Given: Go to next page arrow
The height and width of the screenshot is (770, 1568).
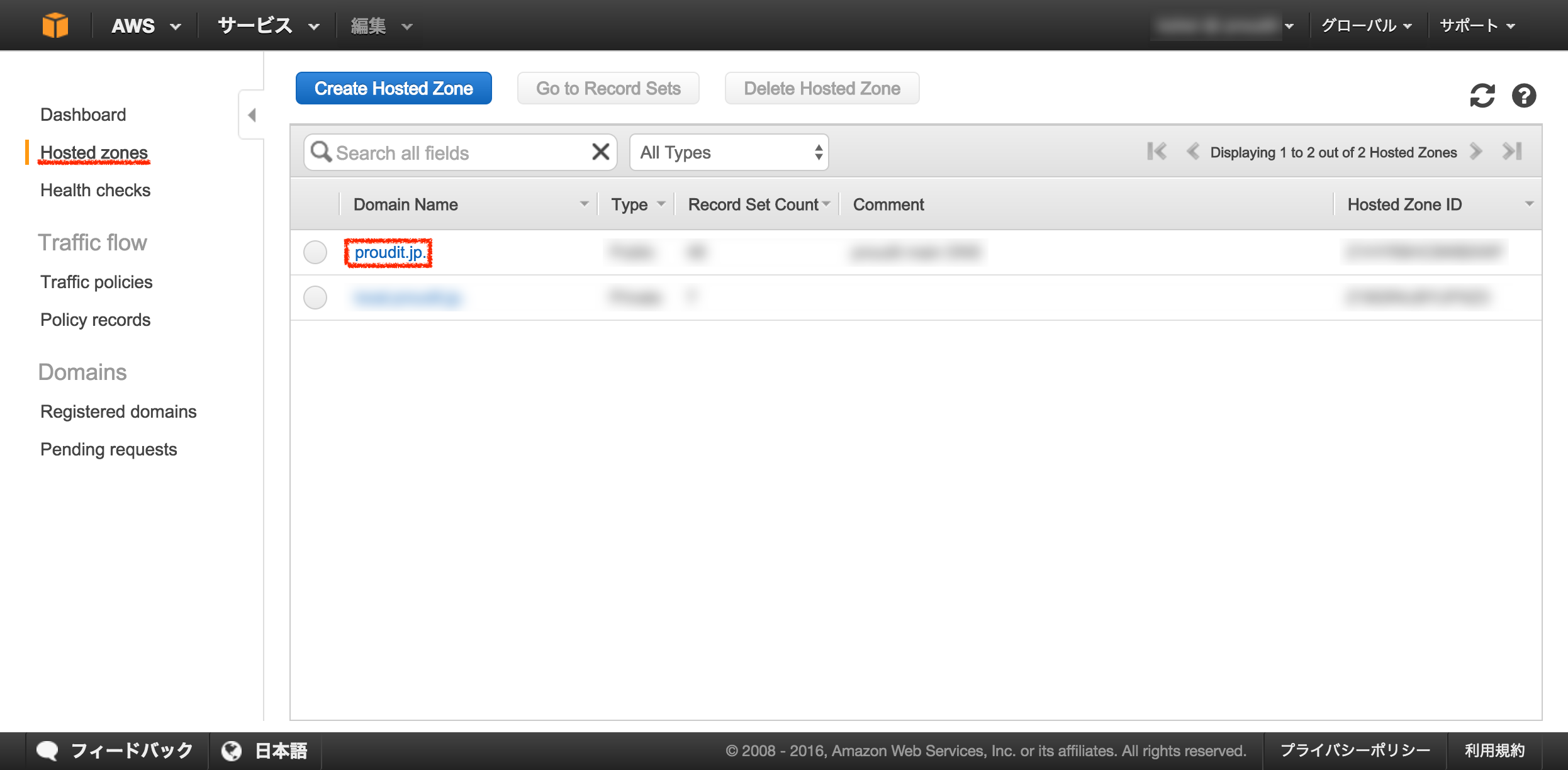Looking at the screenshot, I should pos(1476,152).
